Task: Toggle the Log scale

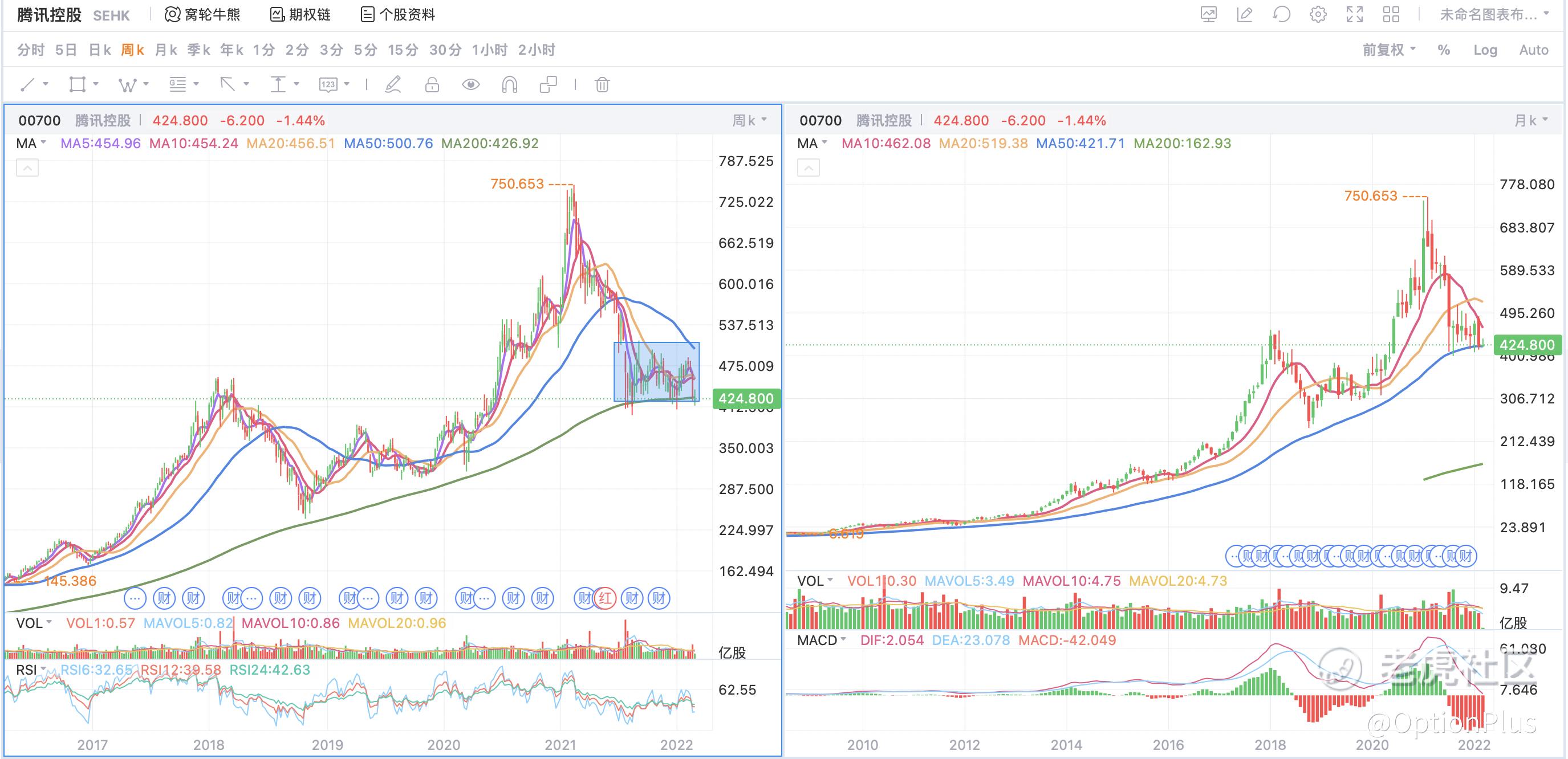Action: [x=1485, y=50]
